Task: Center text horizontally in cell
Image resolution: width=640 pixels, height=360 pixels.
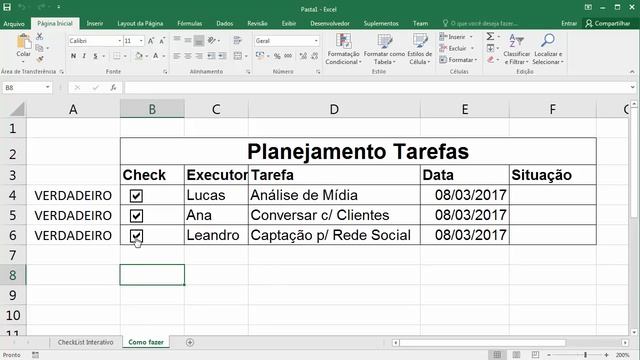Action: coord(188,56)
